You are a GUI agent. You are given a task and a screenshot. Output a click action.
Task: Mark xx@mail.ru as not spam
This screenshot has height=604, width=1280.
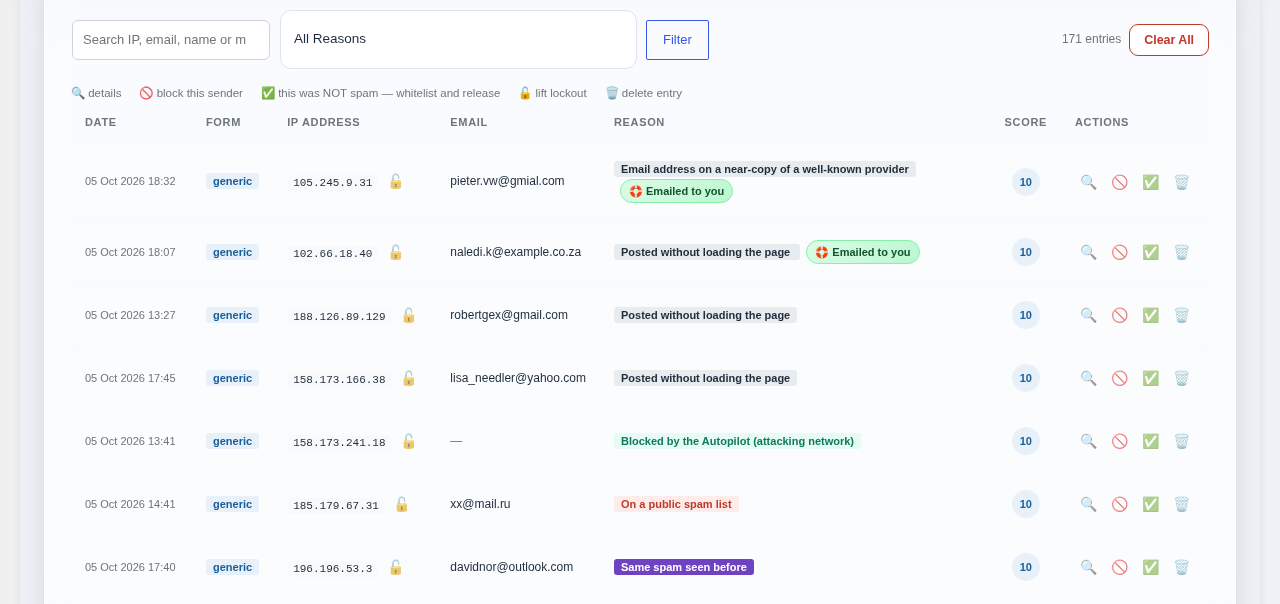pyautogui.click(x=1150, y=504)
